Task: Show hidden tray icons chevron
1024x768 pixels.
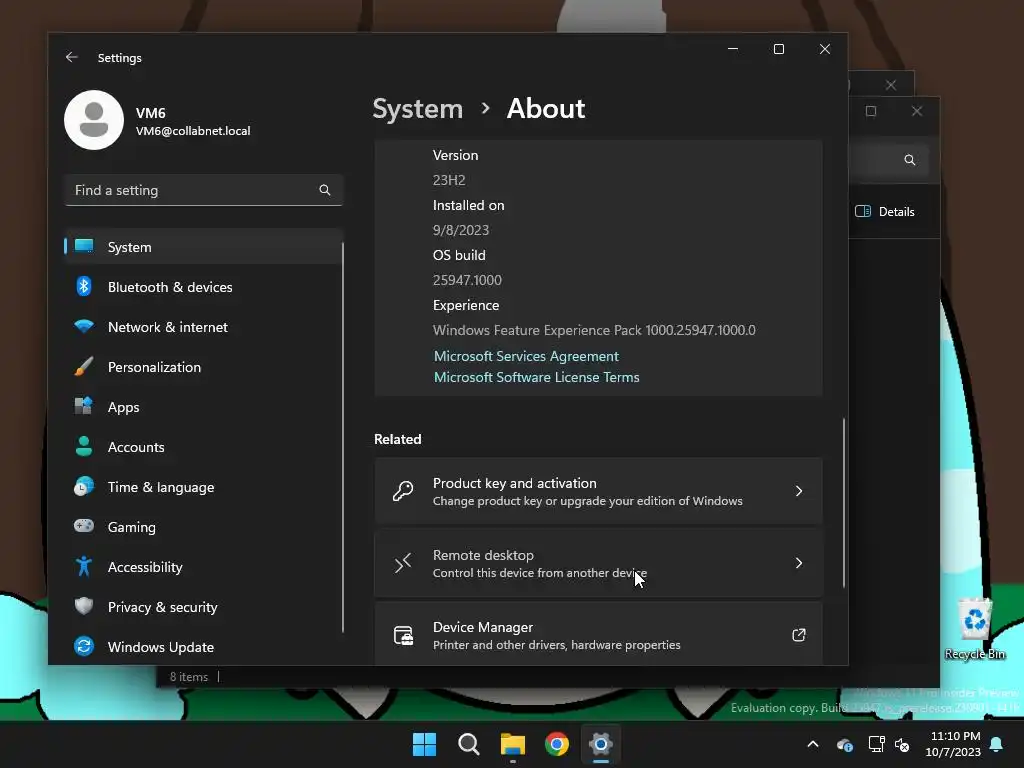Action: (x=813, y=744)
